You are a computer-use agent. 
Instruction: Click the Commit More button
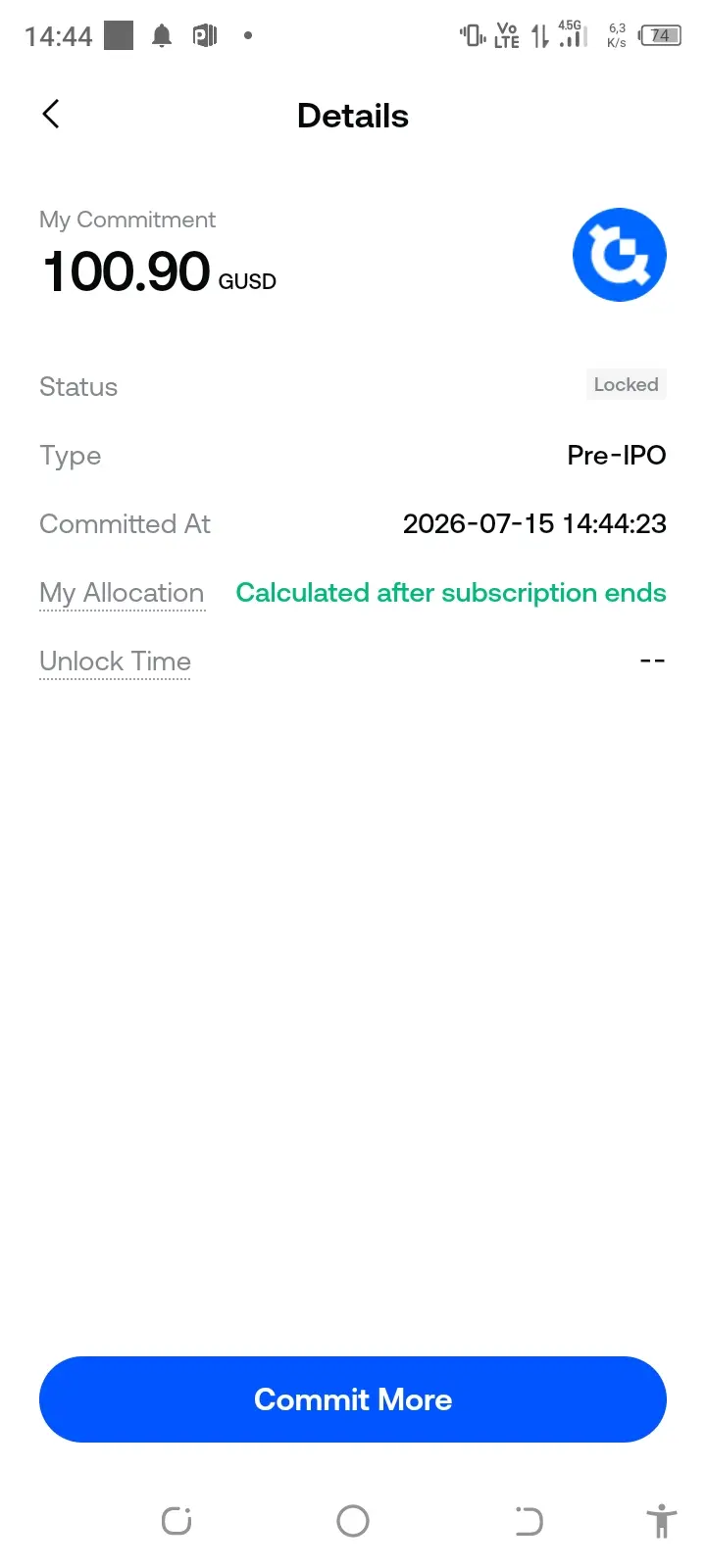pos(353,1399)
